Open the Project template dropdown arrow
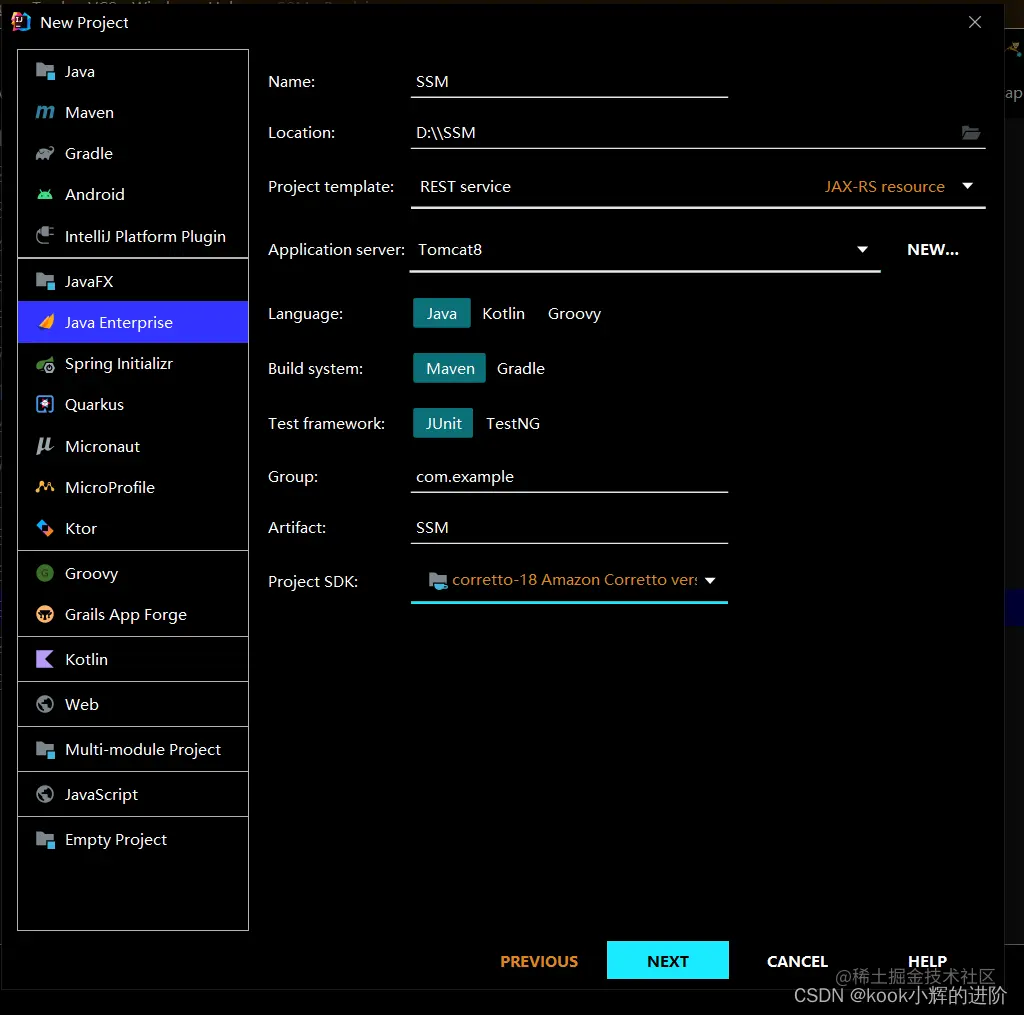This screenshot has width=1024, height=1015. (967, 186)
